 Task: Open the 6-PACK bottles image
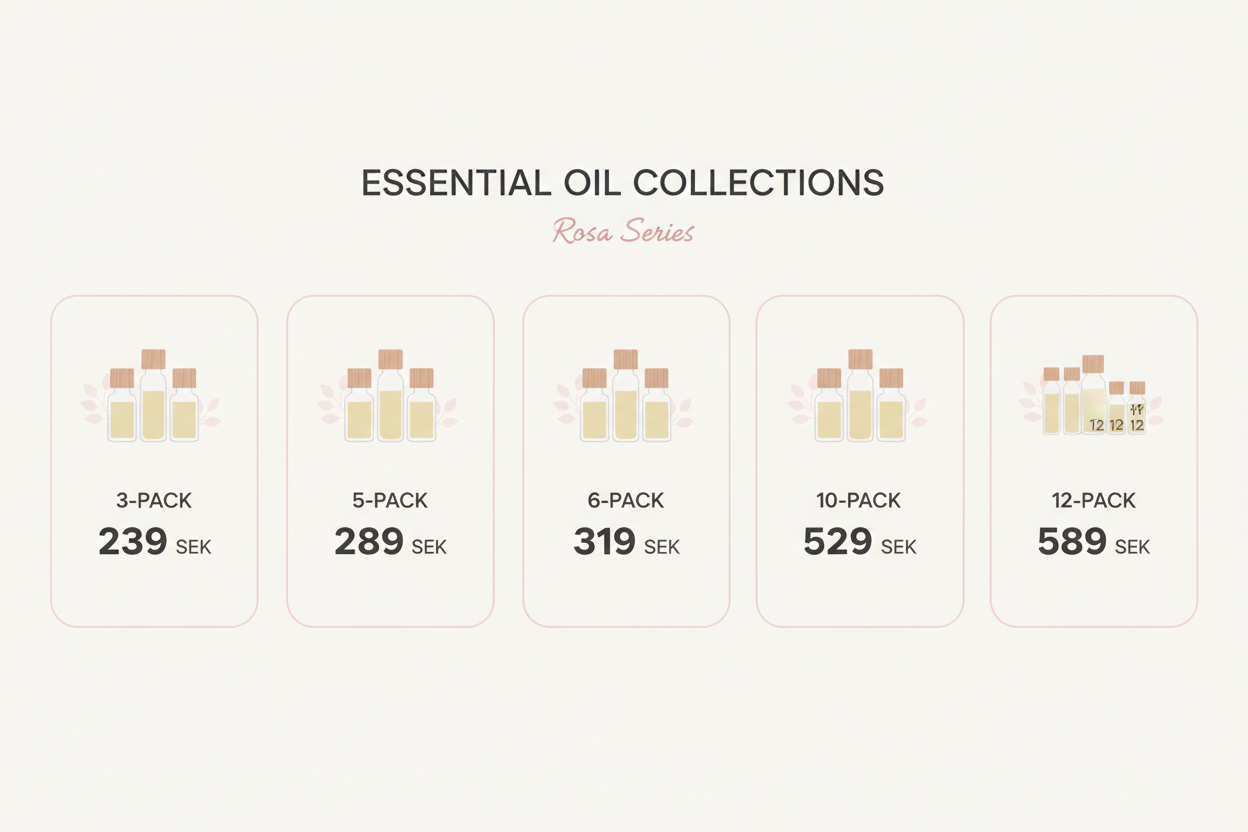coord(625,398)
